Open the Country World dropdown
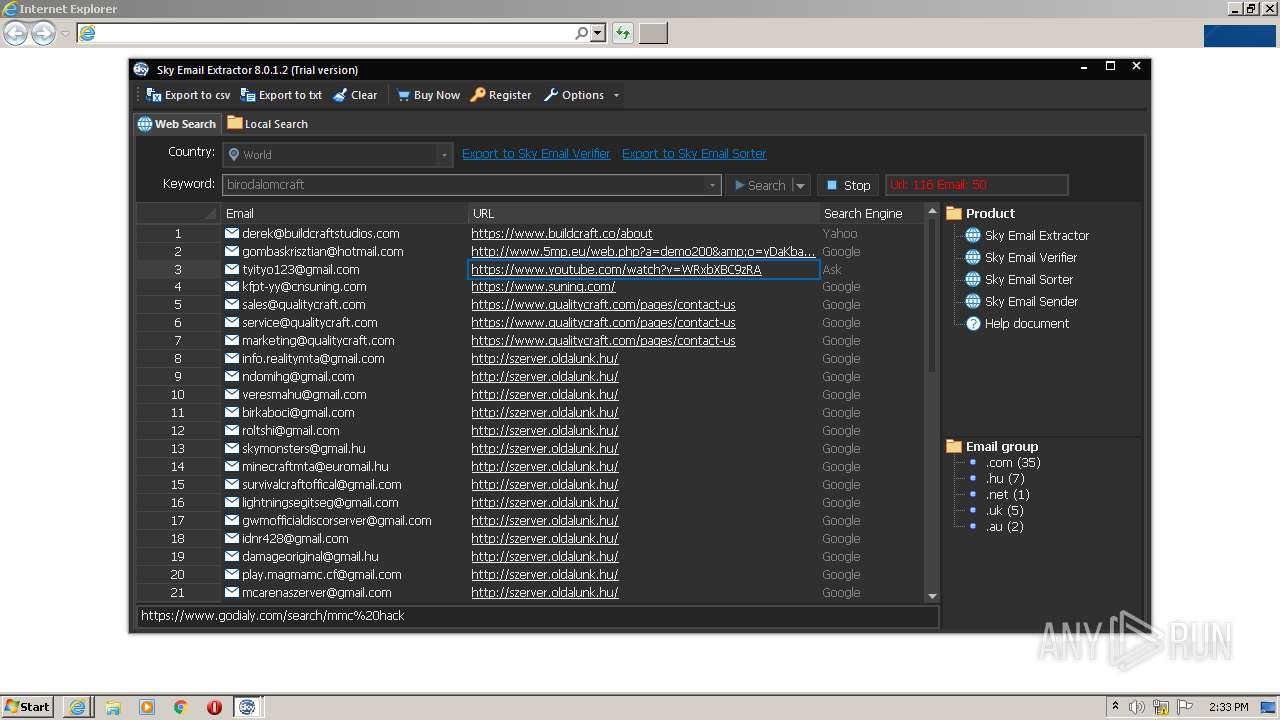This screenshot has height=720, width=1280. (338, 155)
